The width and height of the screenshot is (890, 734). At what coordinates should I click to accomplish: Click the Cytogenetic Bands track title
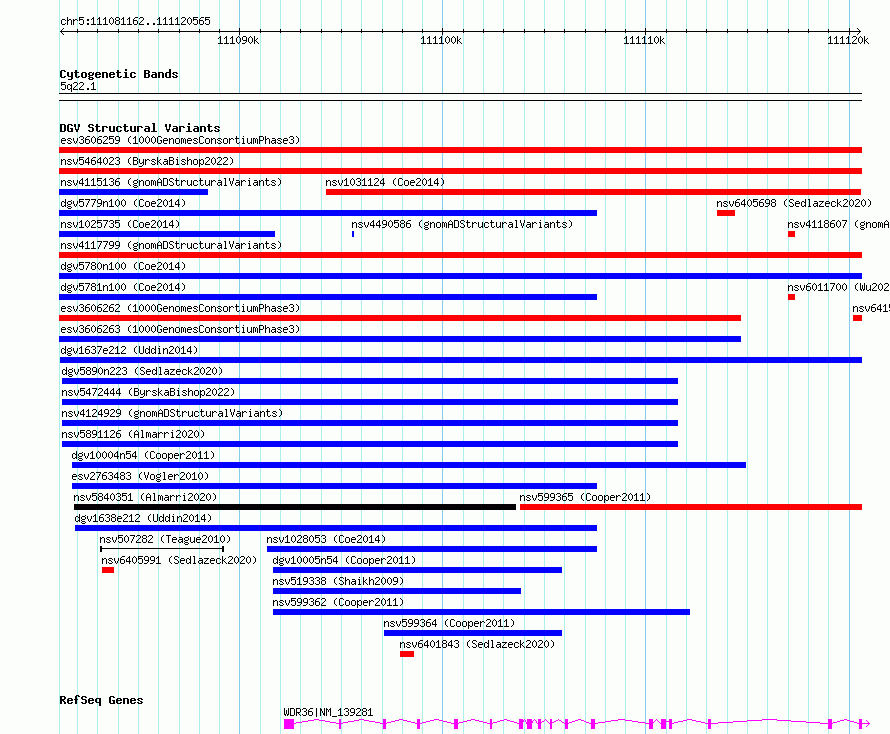(119, 74)
